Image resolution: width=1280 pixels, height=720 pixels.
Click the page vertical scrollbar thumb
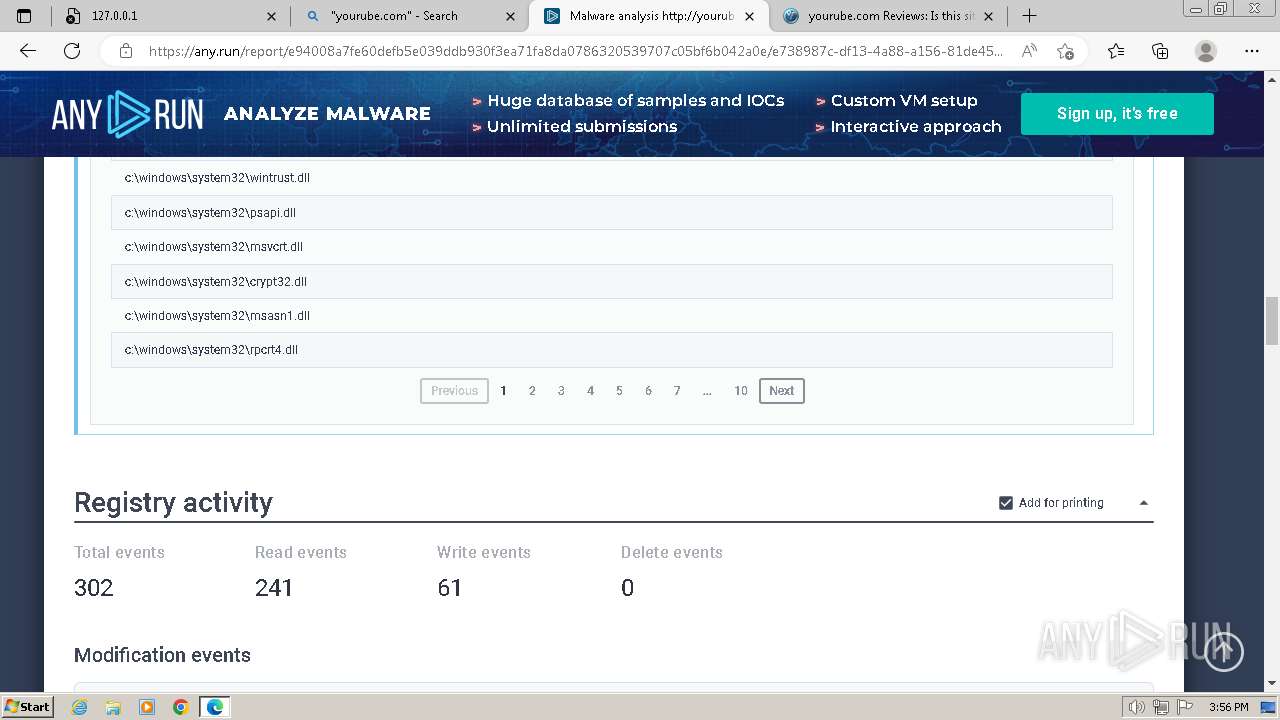click(x=1272, y=320)
